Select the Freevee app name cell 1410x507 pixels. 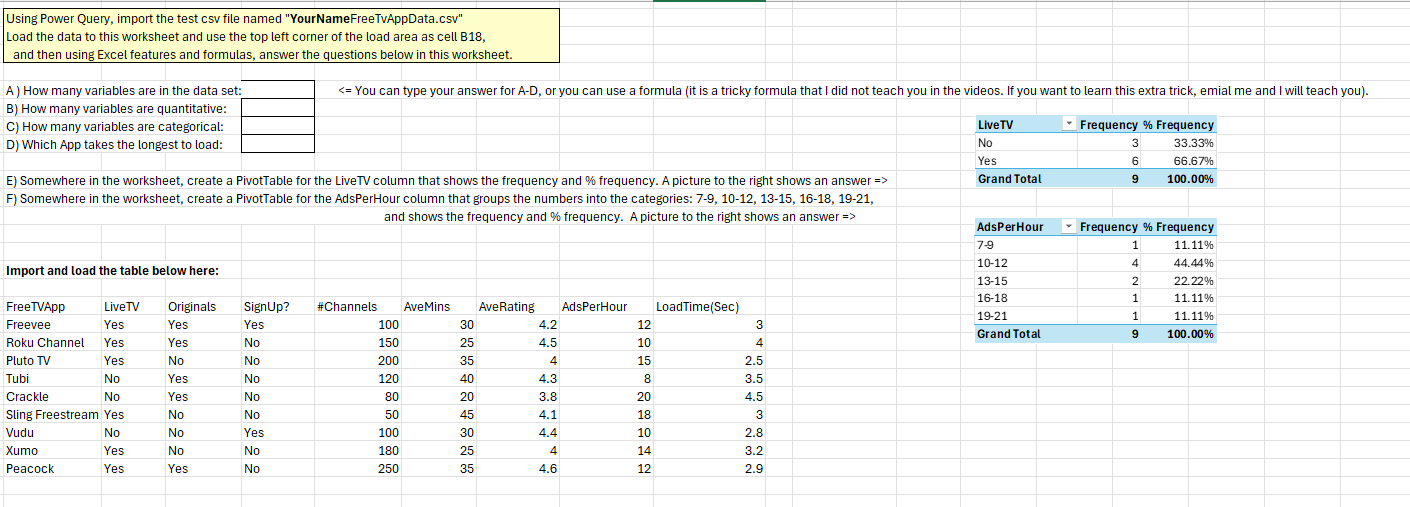[x=50, y=325]
